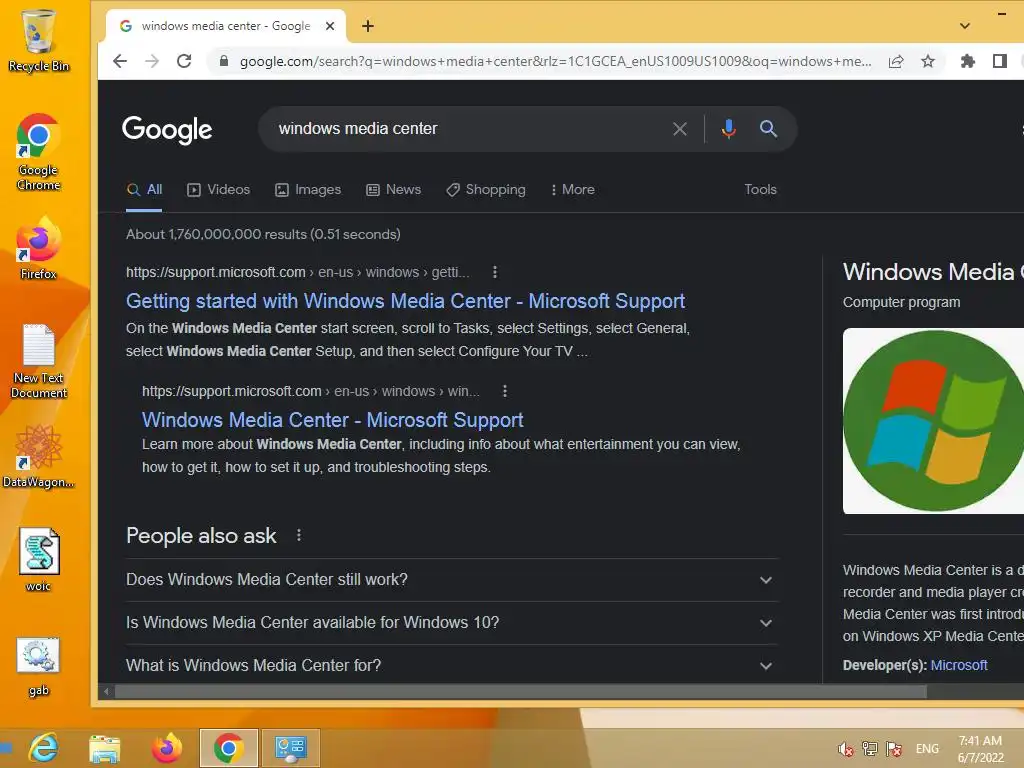Open Firefox from taskbar
Image resolution: width=1024 pixels, height=768 pixels.
[x=167, y=748]
